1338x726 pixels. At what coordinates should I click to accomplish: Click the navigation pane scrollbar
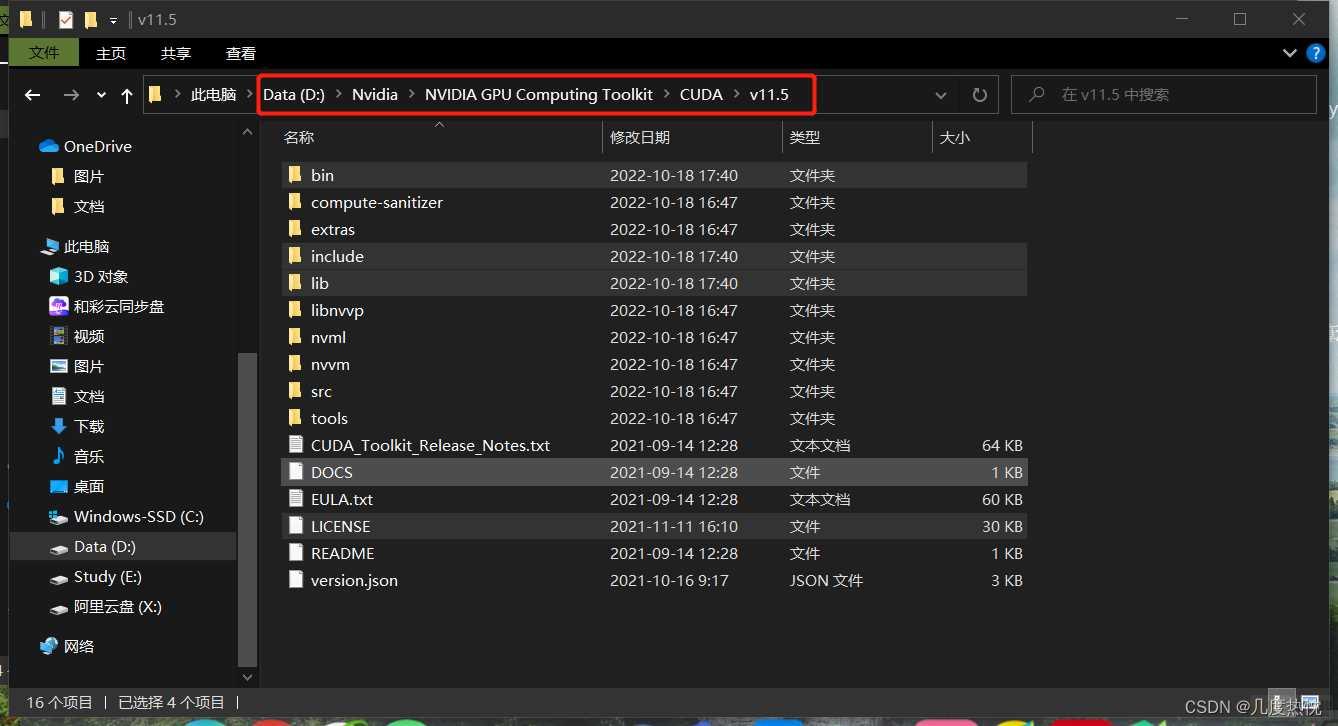click(x=247, y=510)
